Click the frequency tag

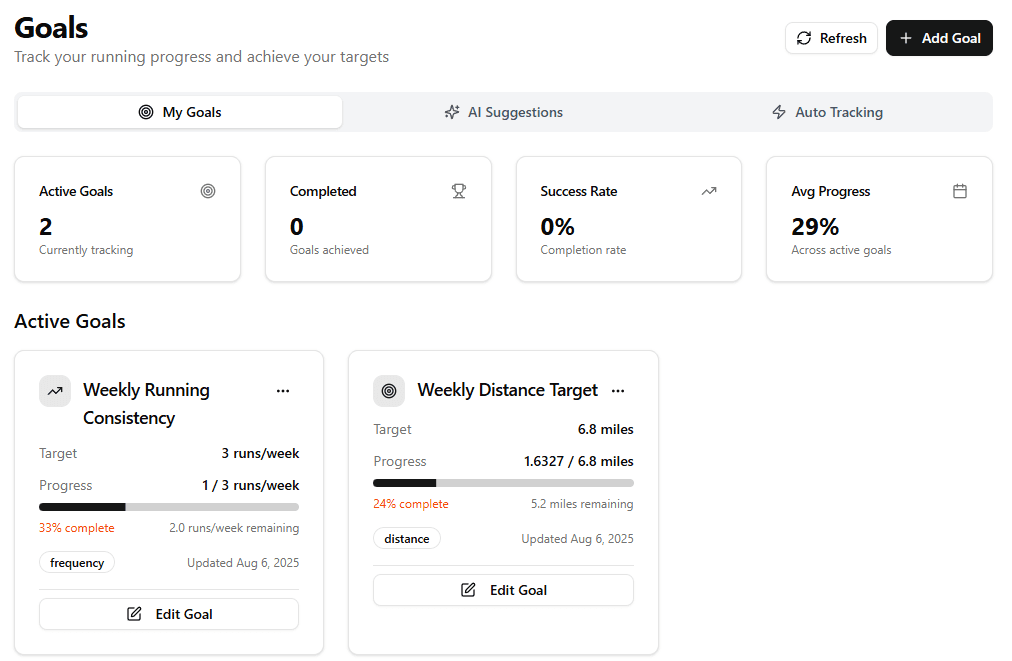(77, 563)
